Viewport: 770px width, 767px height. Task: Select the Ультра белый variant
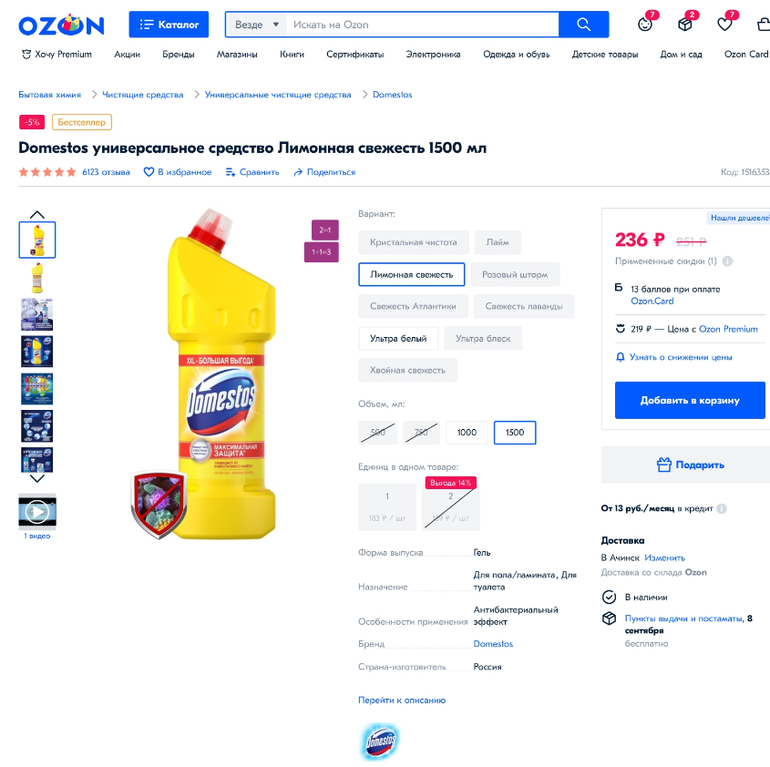click(398, 338)
